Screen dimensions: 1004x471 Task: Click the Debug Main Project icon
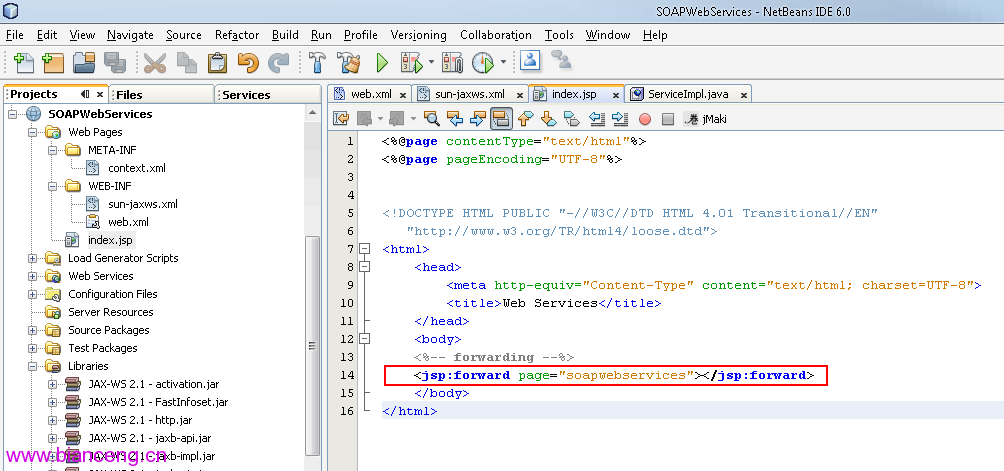point(412,63)
